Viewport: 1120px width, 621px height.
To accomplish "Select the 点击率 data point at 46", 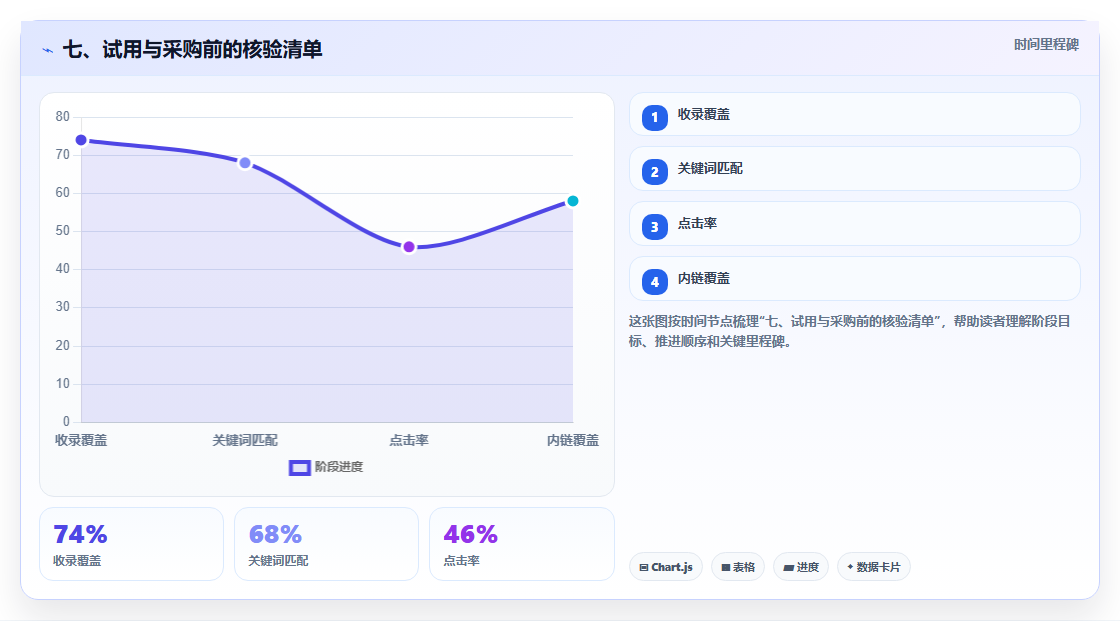I will (x=409, y=247).
